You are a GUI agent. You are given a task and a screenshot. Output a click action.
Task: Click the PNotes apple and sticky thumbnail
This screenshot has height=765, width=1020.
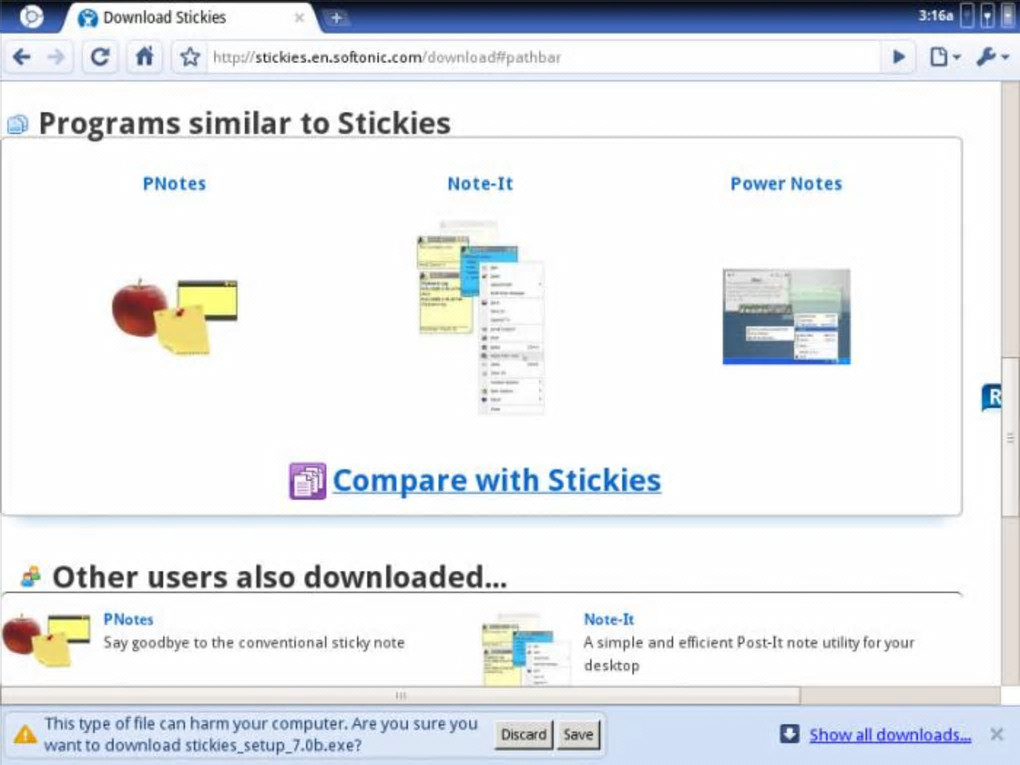click(174, 317)
